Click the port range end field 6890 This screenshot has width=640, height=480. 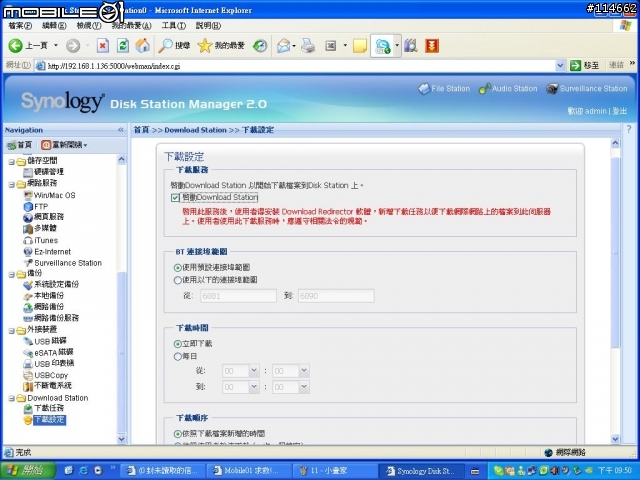click(336, 296)
